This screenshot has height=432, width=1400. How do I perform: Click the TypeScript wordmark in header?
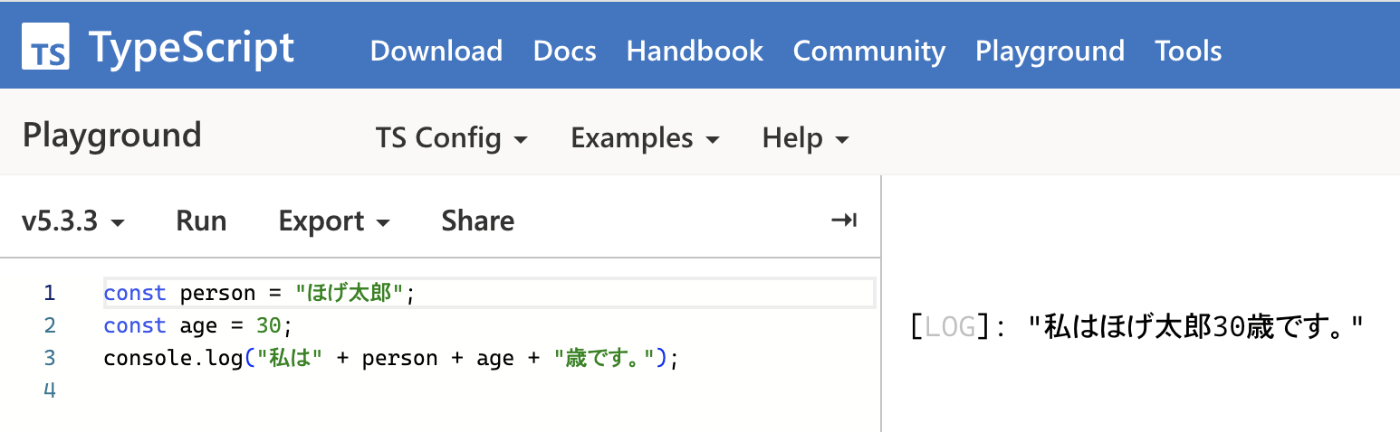(x=191, y=48)
